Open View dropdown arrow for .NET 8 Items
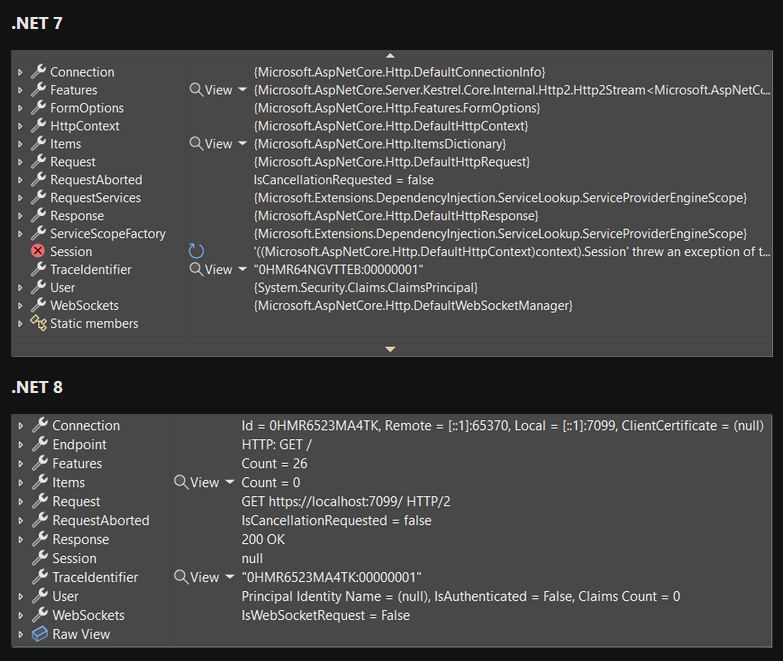Screen dimensions: 783x661 pos(230,482)
